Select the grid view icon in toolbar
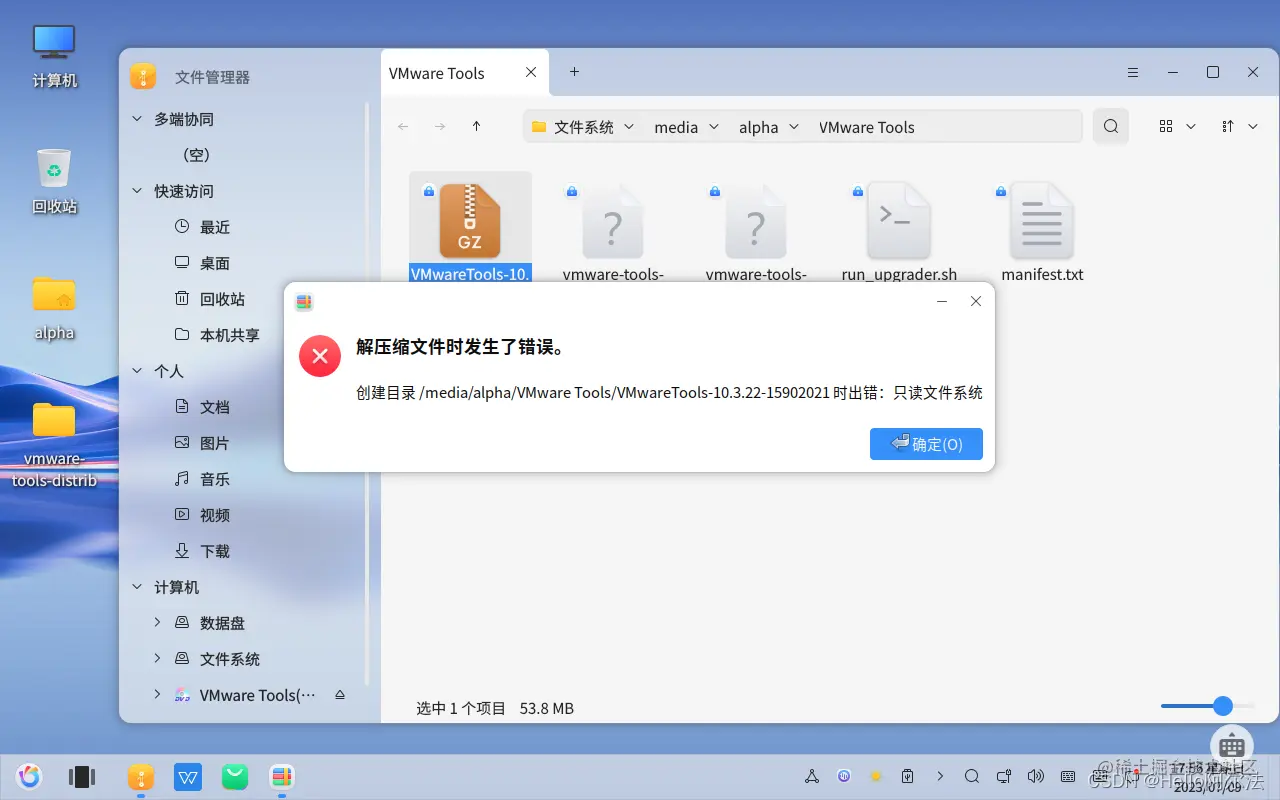The width and height of the screenshot is (1280, 800). point(1165,126)
